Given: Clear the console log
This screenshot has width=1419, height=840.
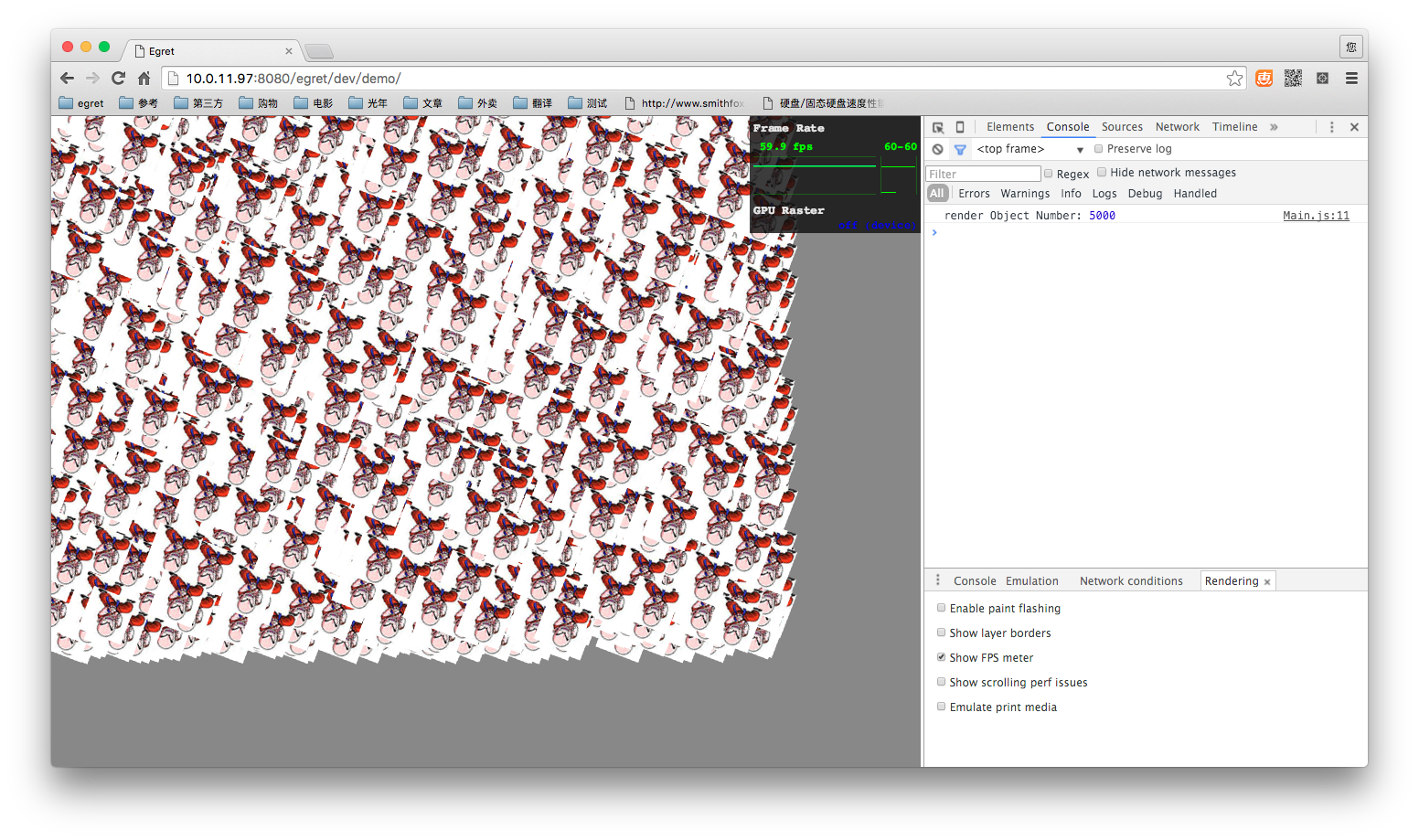Looking at the screenshot, I should tap(937, 149).
